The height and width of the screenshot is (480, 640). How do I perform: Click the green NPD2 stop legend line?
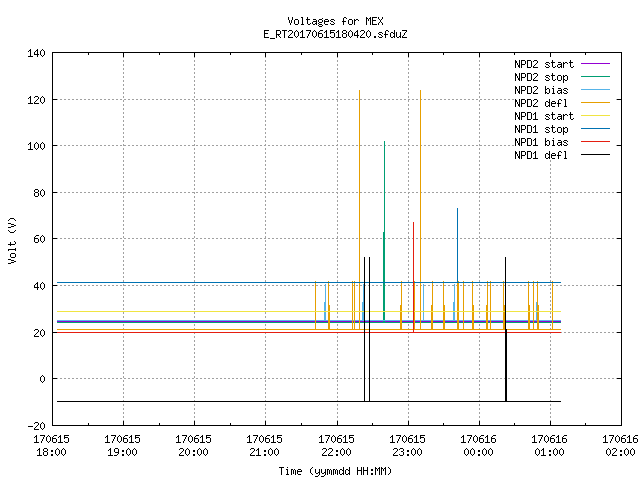pyautogui.click(x=595, y=76)
